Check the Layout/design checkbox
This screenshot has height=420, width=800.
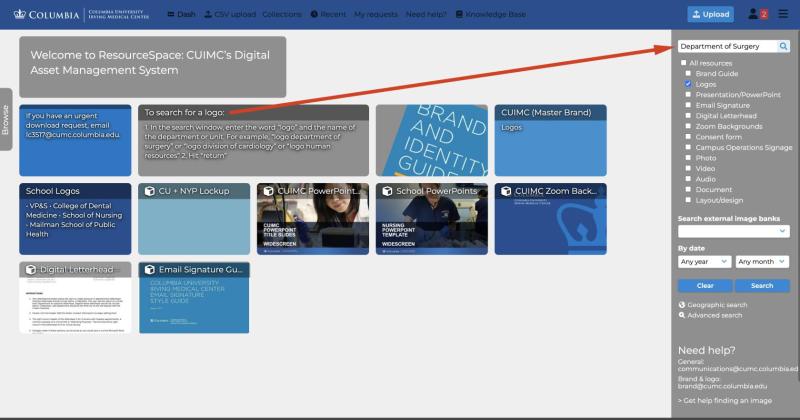click(x=688, y=200)
